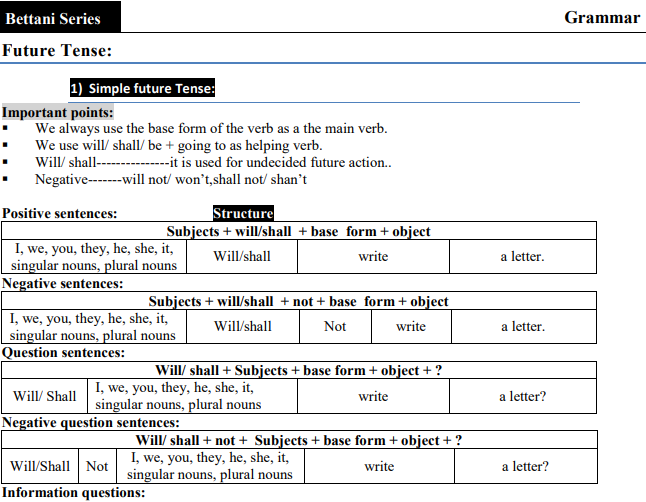
Task: Click the Grammar title in the page header
Action: pos(602,18)
